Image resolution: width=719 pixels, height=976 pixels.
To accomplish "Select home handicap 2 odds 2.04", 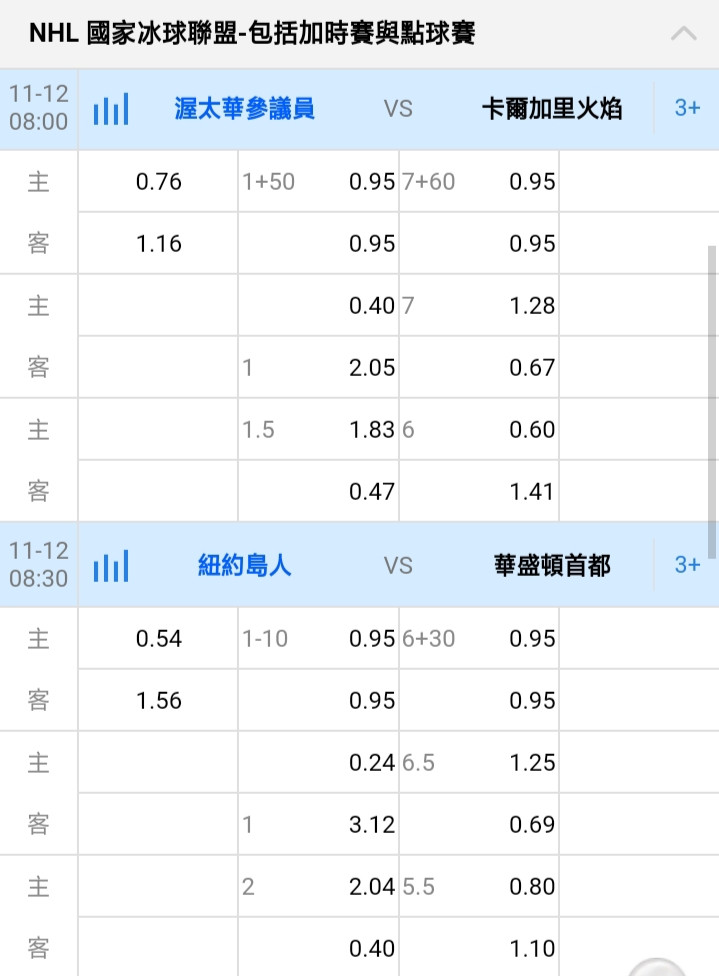I will click(319, 886).
